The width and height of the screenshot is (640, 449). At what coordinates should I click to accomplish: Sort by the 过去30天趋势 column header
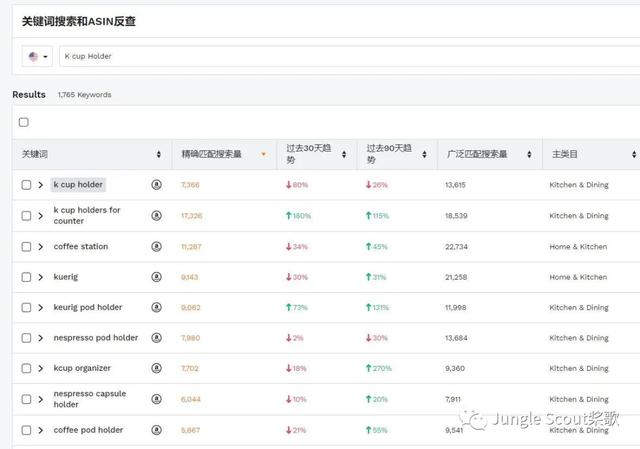click(x=310, y=154)
